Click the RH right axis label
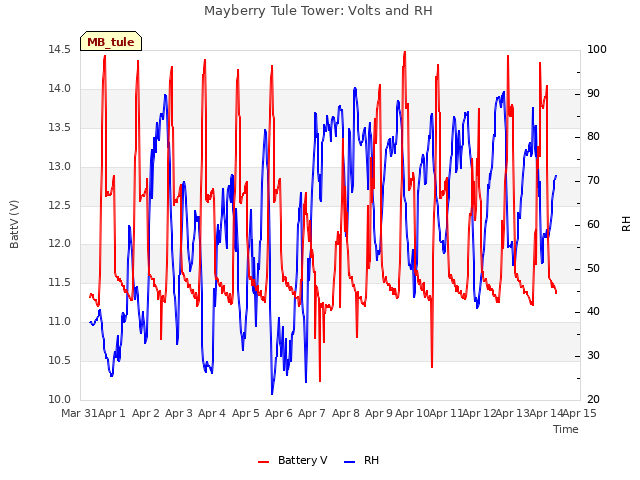Image resolution: width=640 pixels, height=480 pixels. (626, 224)
